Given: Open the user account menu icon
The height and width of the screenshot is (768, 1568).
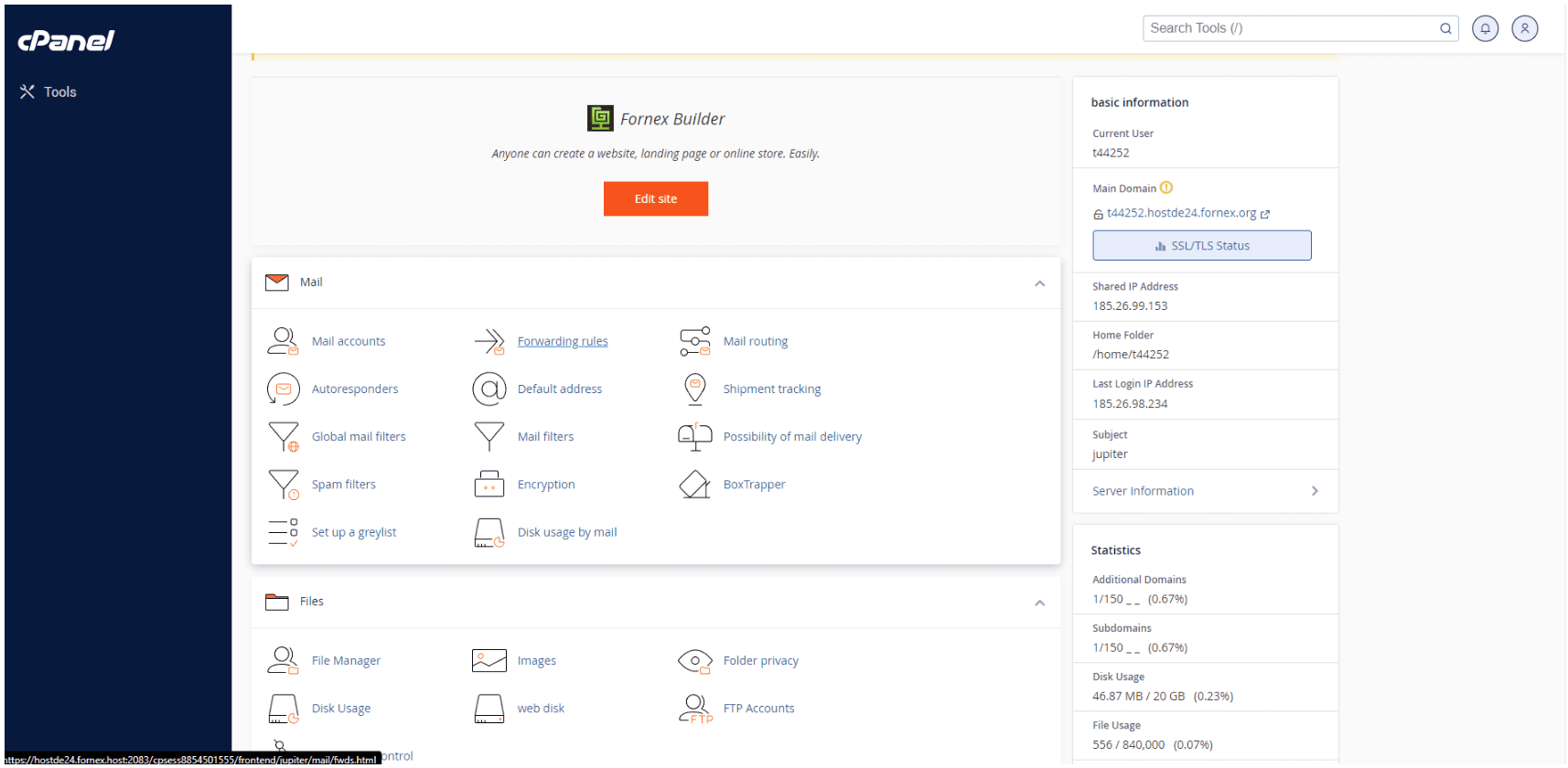Looking at the screenshot, I should pos(1525,28).
